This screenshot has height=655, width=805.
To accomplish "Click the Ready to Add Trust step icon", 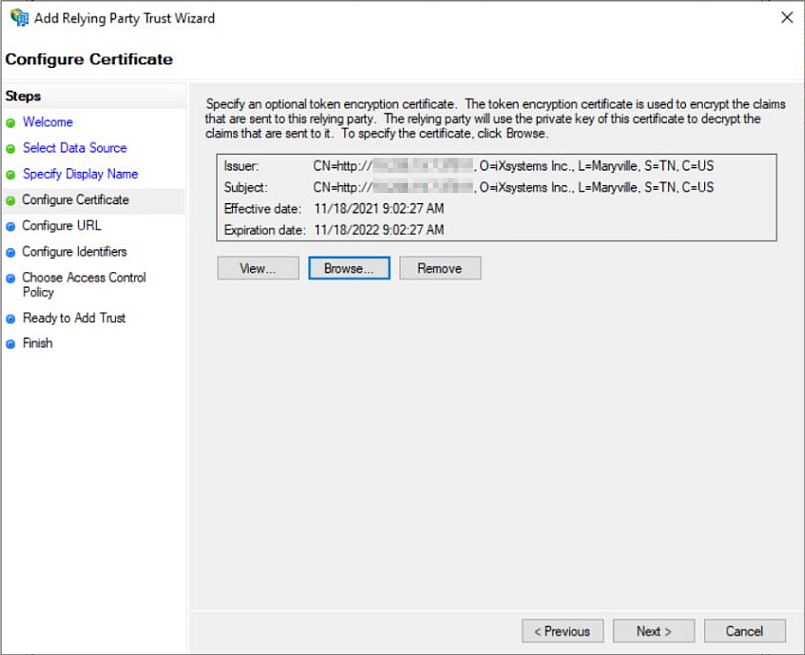I will (x=13, y=318).
